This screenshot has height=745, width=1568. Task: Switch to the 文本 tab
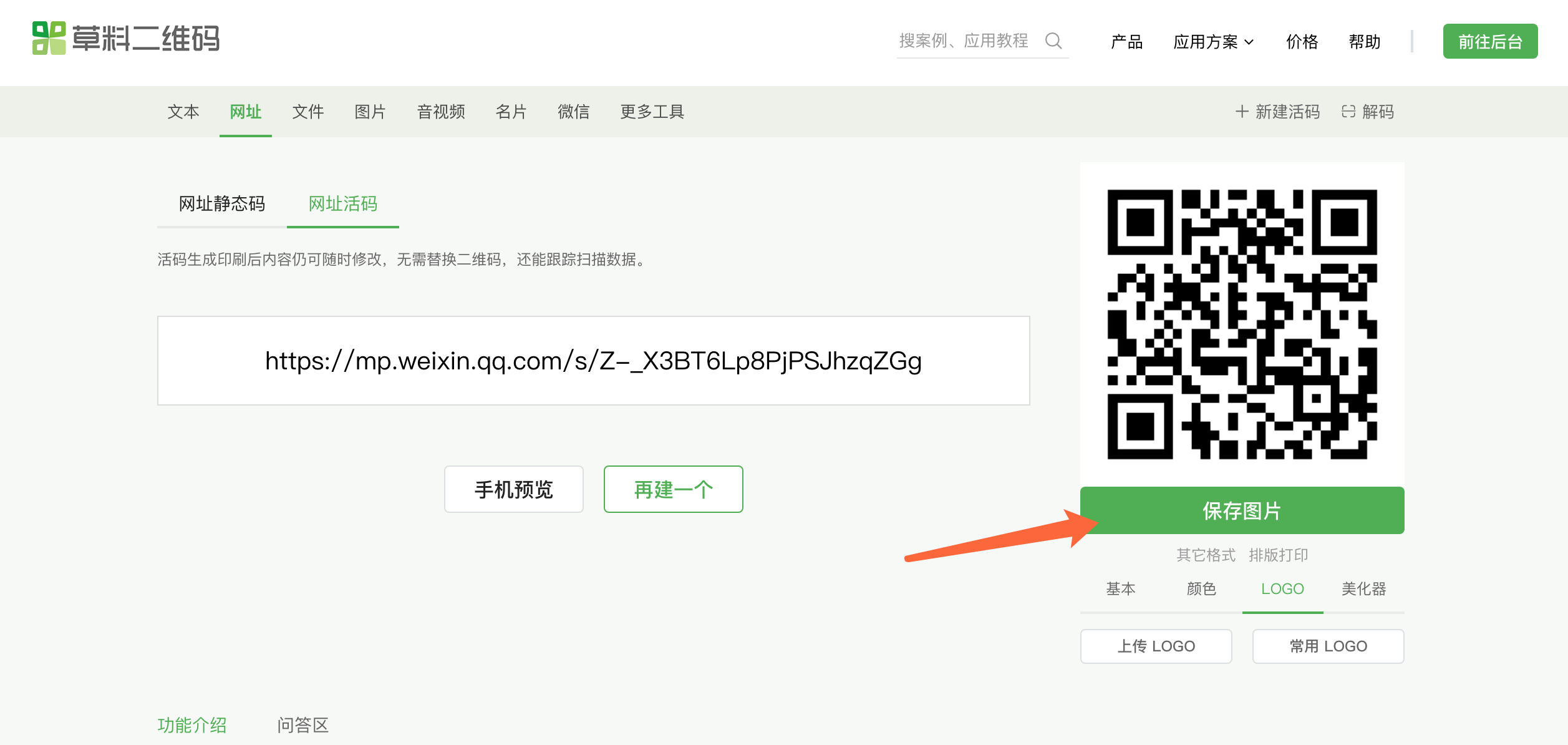(183, 112)
